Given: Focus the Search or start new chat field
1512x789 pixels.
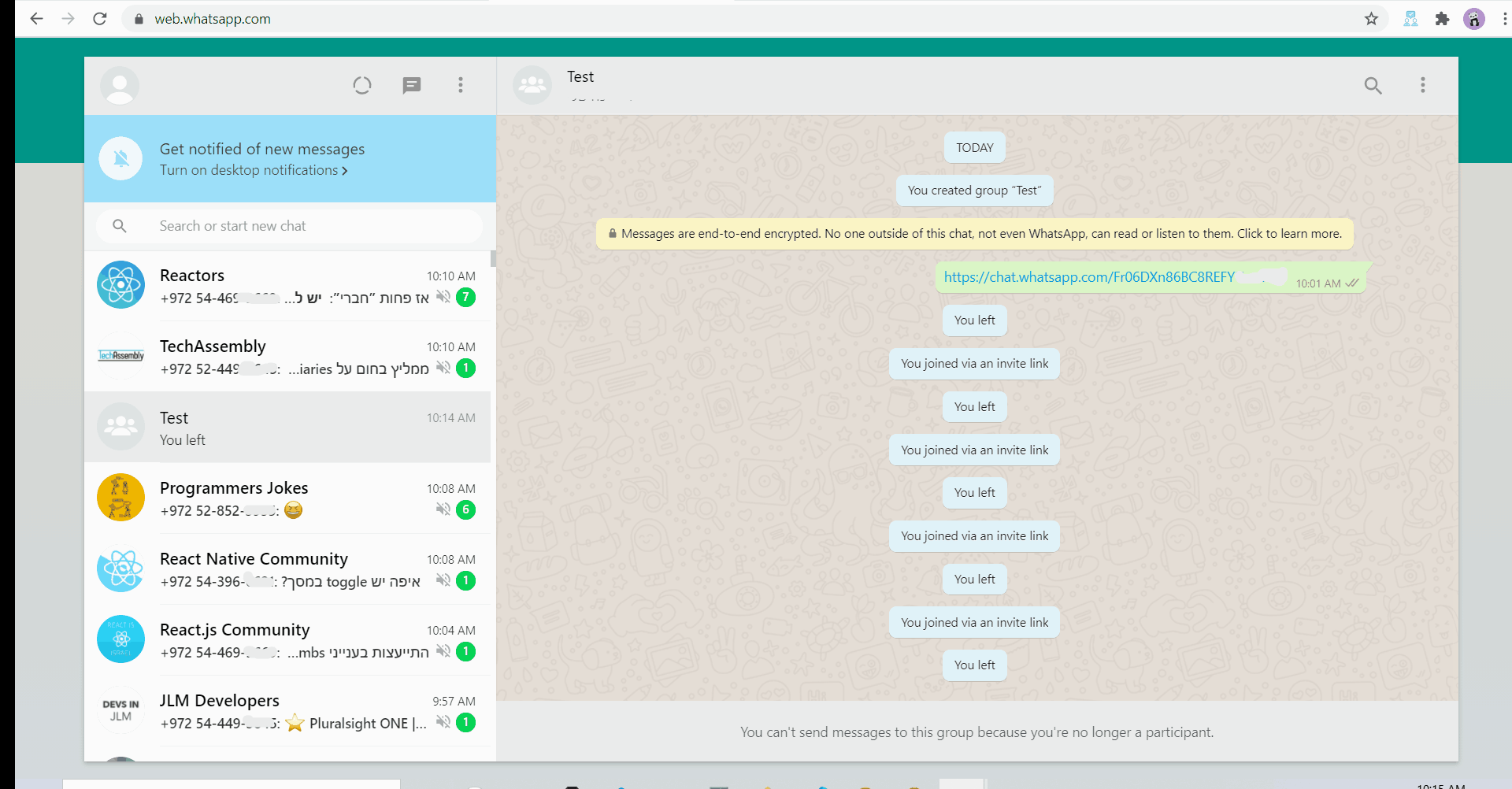Looking at the screenshot, I should pyautogui.click(x=290, y=226).
